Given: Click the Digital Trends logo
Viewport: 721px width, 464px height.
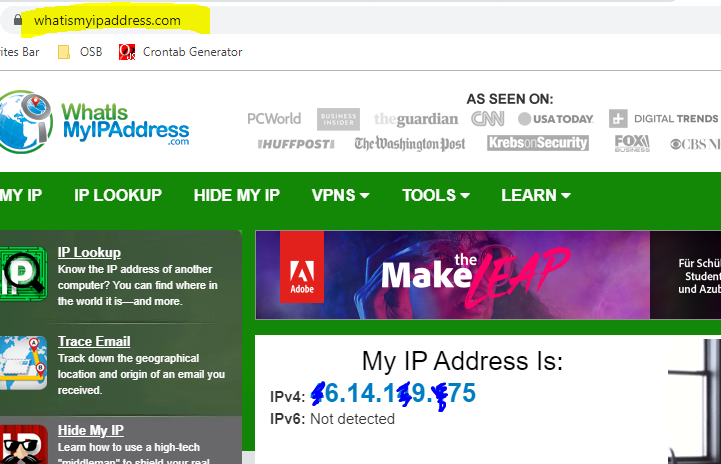Looking at the screenshot, I should click(664, 119).
